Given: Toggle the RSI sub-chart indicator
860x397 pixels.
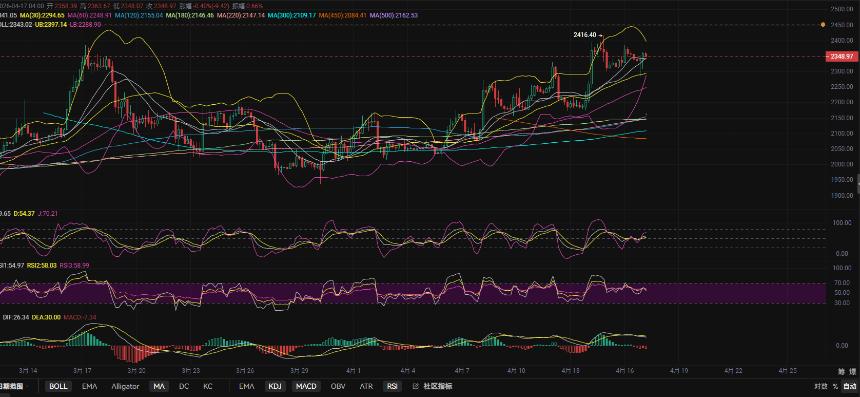Looking at the screenshot, I should pyautogui.click(x=392, y=386).
